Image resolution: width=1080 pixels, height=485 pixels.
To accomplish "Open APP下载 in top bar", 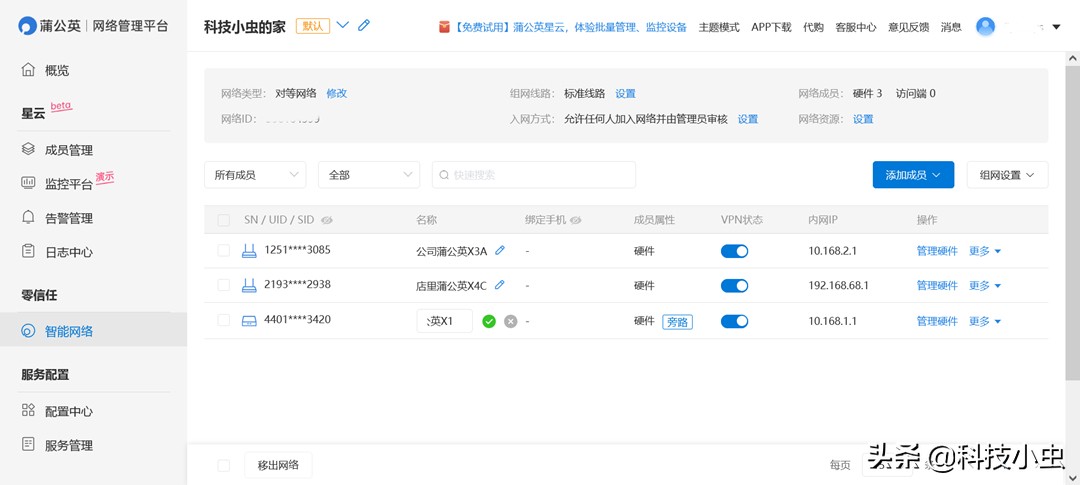I will [x=771, y=28].
